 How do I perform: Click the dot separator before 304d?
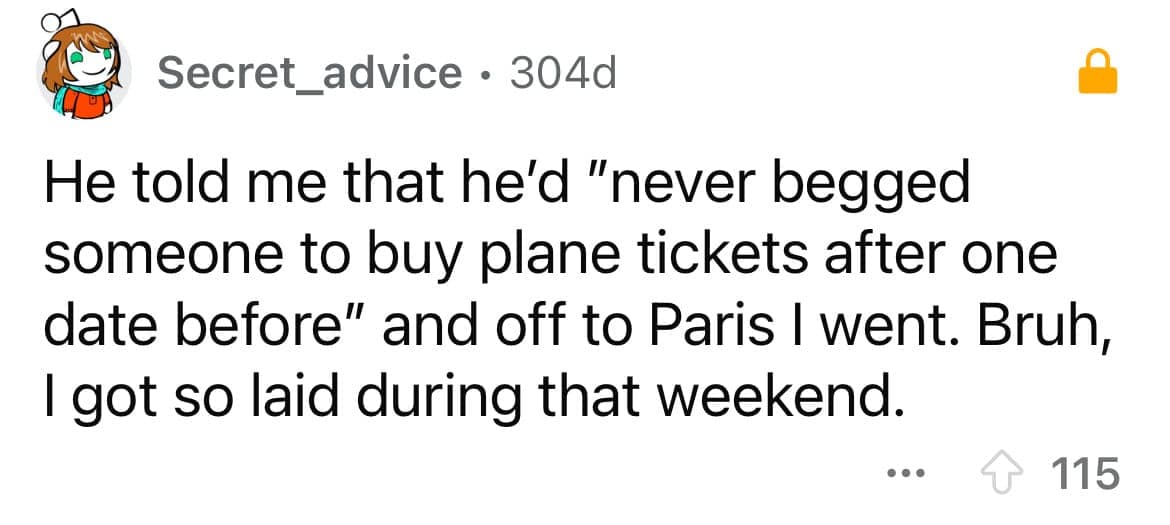[485, 73]
